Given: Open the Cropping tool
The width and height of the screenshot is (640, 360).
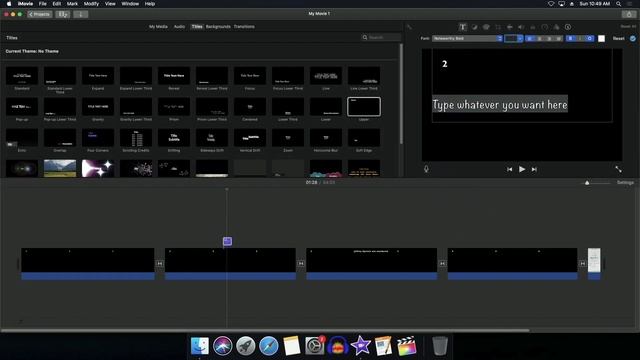Looking at the screenshot, I should coord(498,27).
